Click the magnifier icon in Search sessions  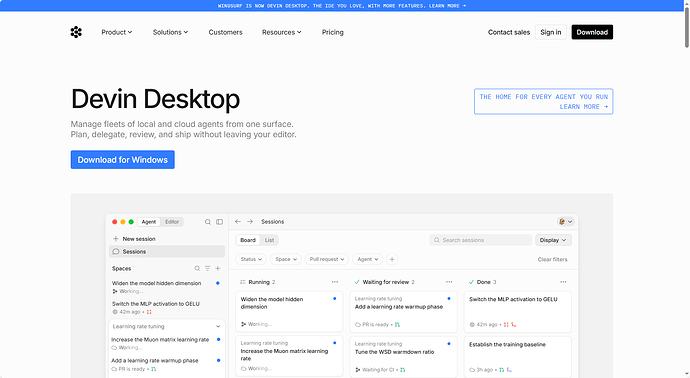[x=437, y=240]
